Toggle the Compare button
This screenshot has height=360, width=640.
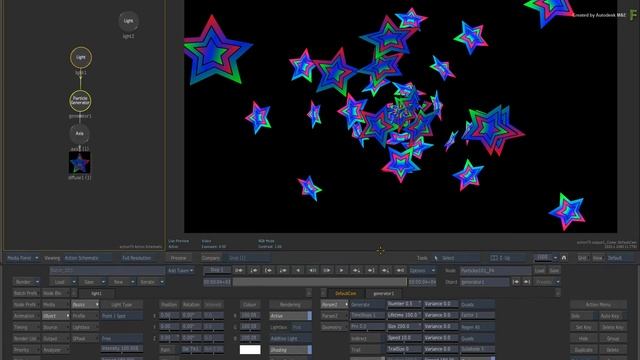pyautogui.click(x=211, y=258)
